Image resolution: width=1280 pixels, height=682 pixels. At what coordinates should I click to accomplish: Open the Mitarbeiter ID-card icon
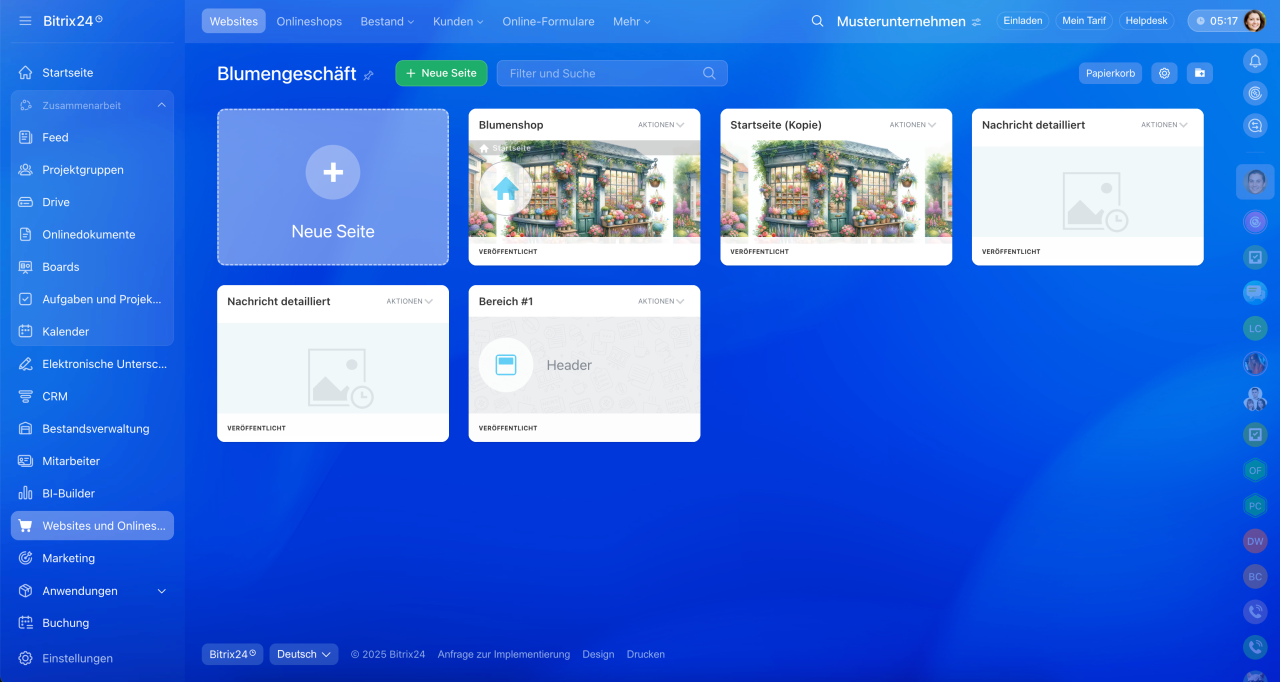26,461
